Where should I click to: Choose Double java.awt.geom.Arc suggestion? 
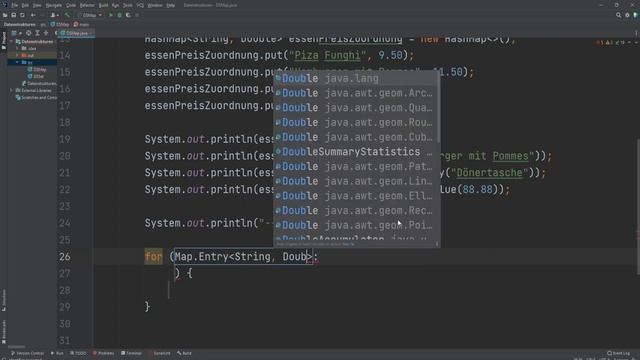coord(355,93)
